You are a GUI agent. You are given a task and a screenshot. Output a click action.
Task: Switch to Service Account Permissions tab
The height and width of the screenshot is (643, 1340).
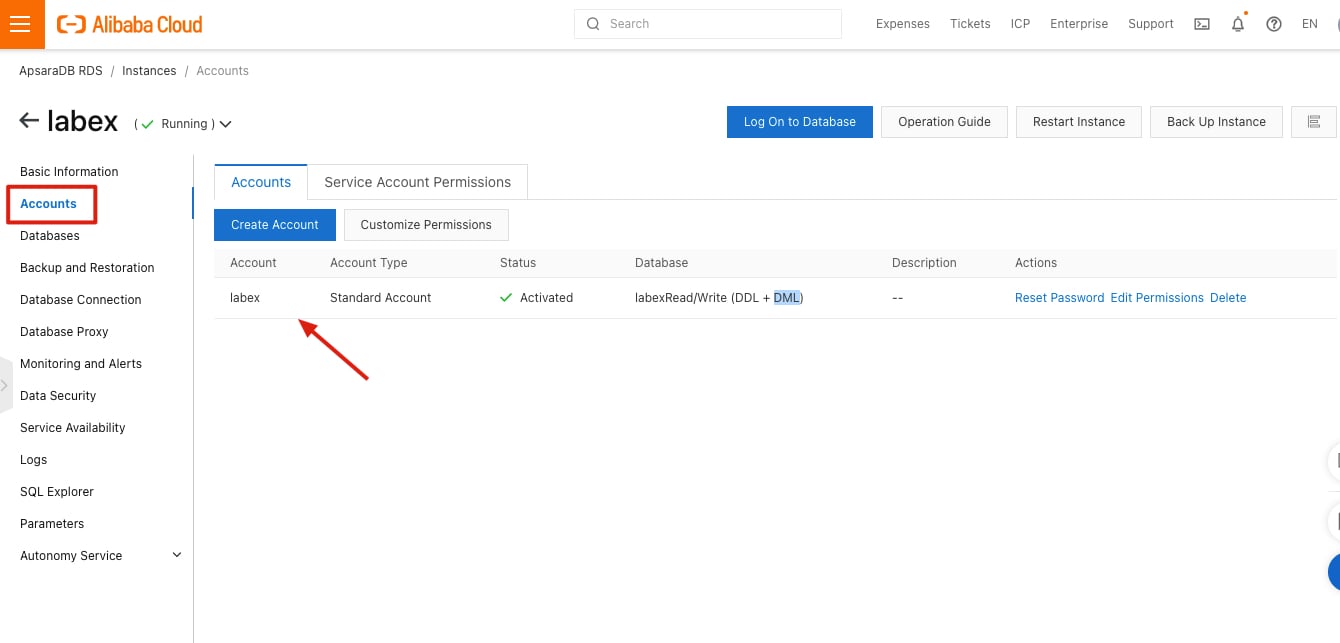click(417, 182)
